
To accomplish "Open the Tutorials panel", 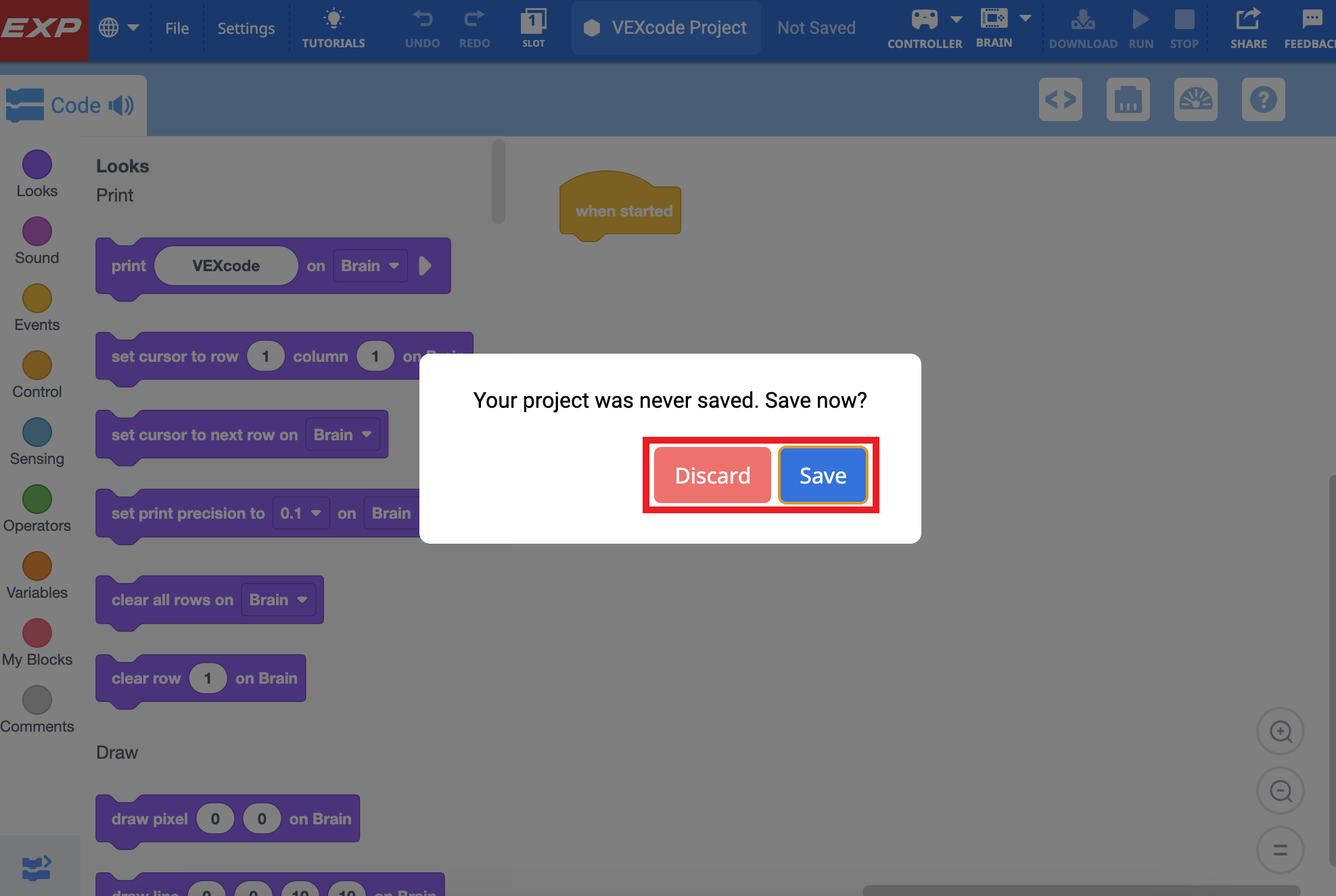I will point(333,27).
